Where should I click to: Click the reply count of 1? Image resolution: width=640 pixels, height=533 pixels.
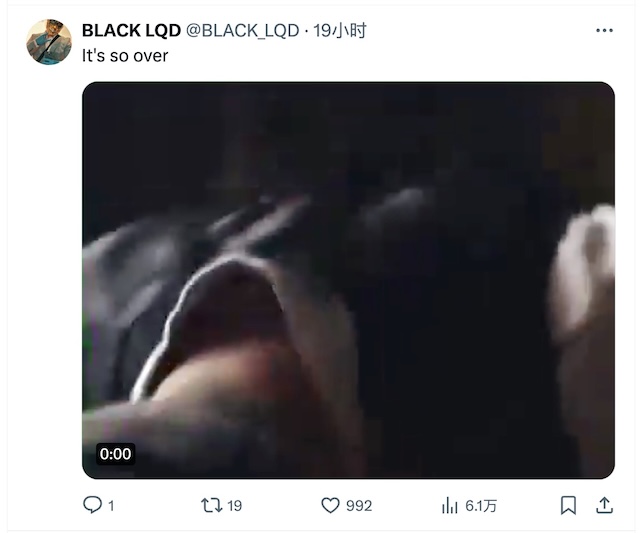click(111, 506)
